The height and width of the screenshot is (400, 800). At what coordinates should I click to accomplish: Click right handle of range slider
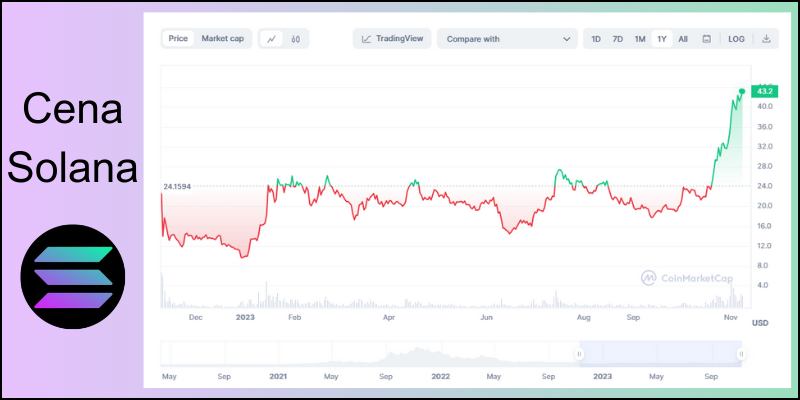[x=741, y=354]
